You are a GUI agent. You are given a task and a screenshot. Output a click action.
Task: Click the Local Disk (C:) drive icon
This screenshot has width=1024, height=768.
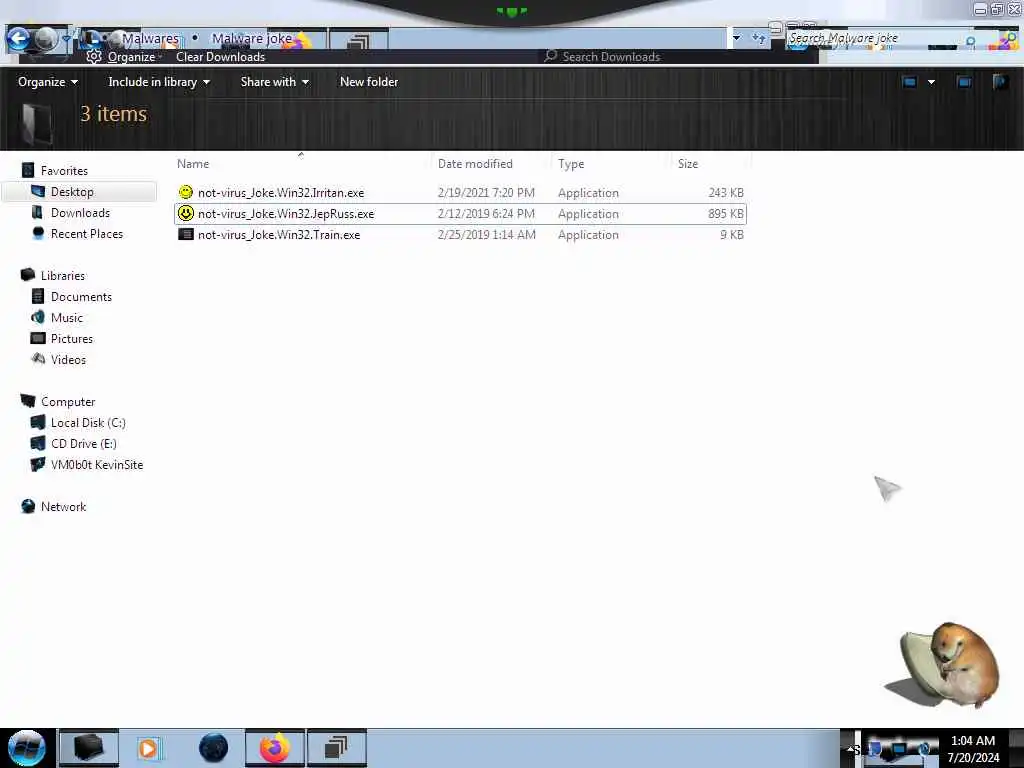(38, 423)
